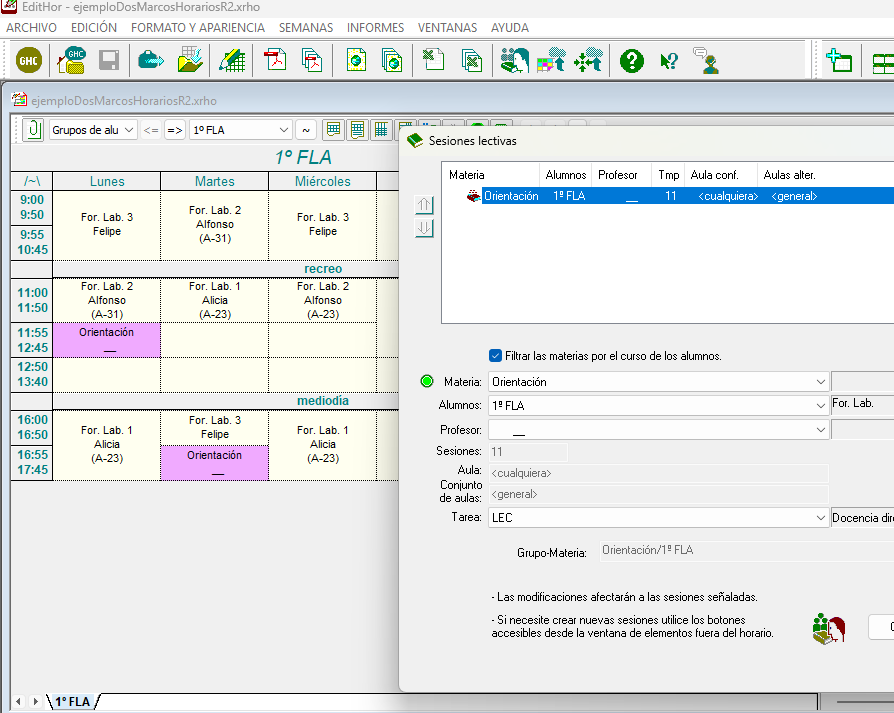Click the grey save diskette icon

point(108,60)
